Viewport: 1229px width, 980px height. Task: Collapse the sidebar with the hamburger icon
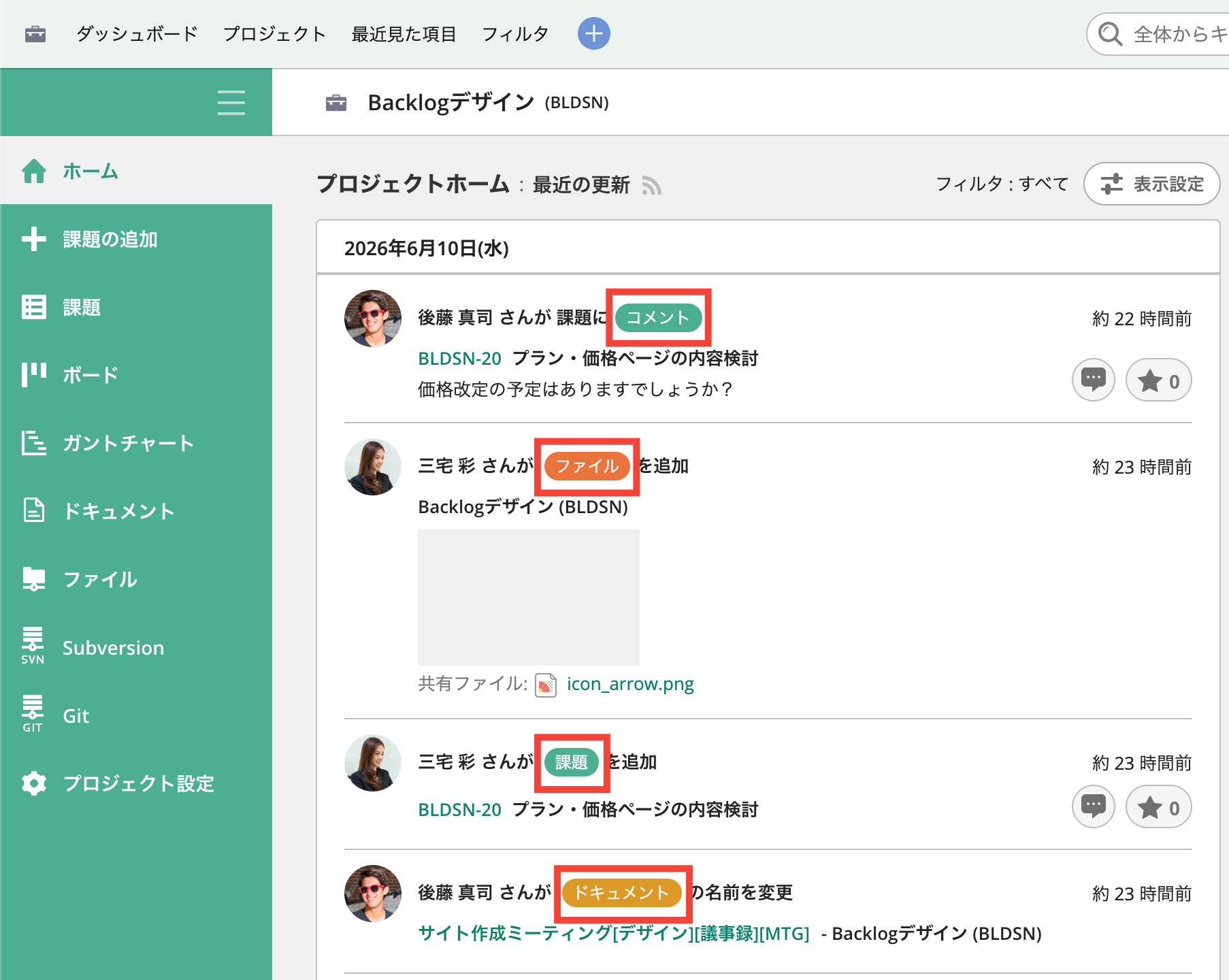tap(231, 102)
